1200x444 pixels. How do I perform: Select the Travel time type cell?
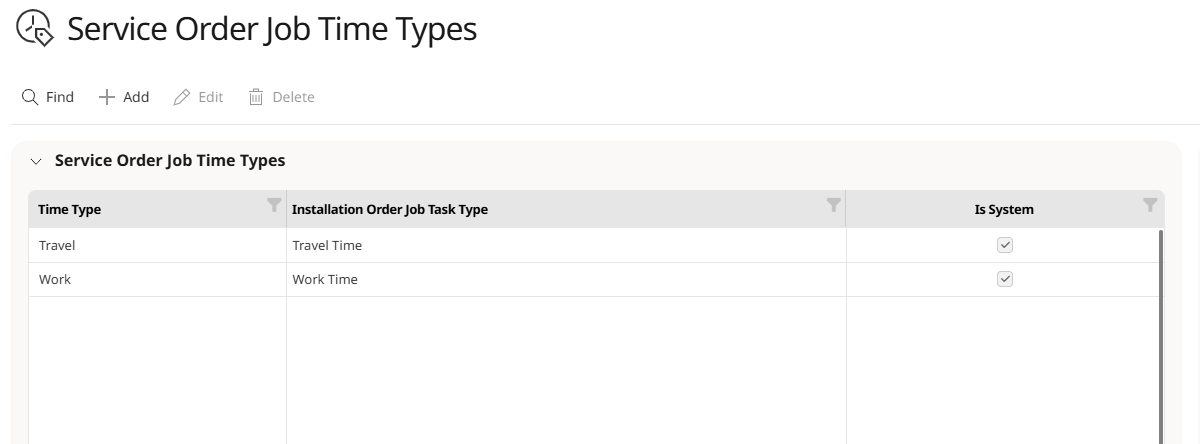157,245
